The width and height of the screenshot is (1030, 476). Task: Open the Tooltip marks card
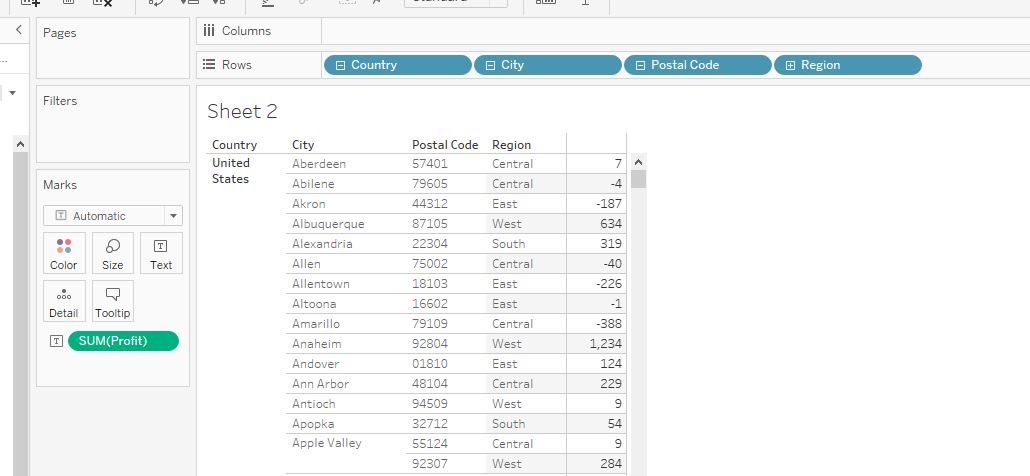(112, 301)
